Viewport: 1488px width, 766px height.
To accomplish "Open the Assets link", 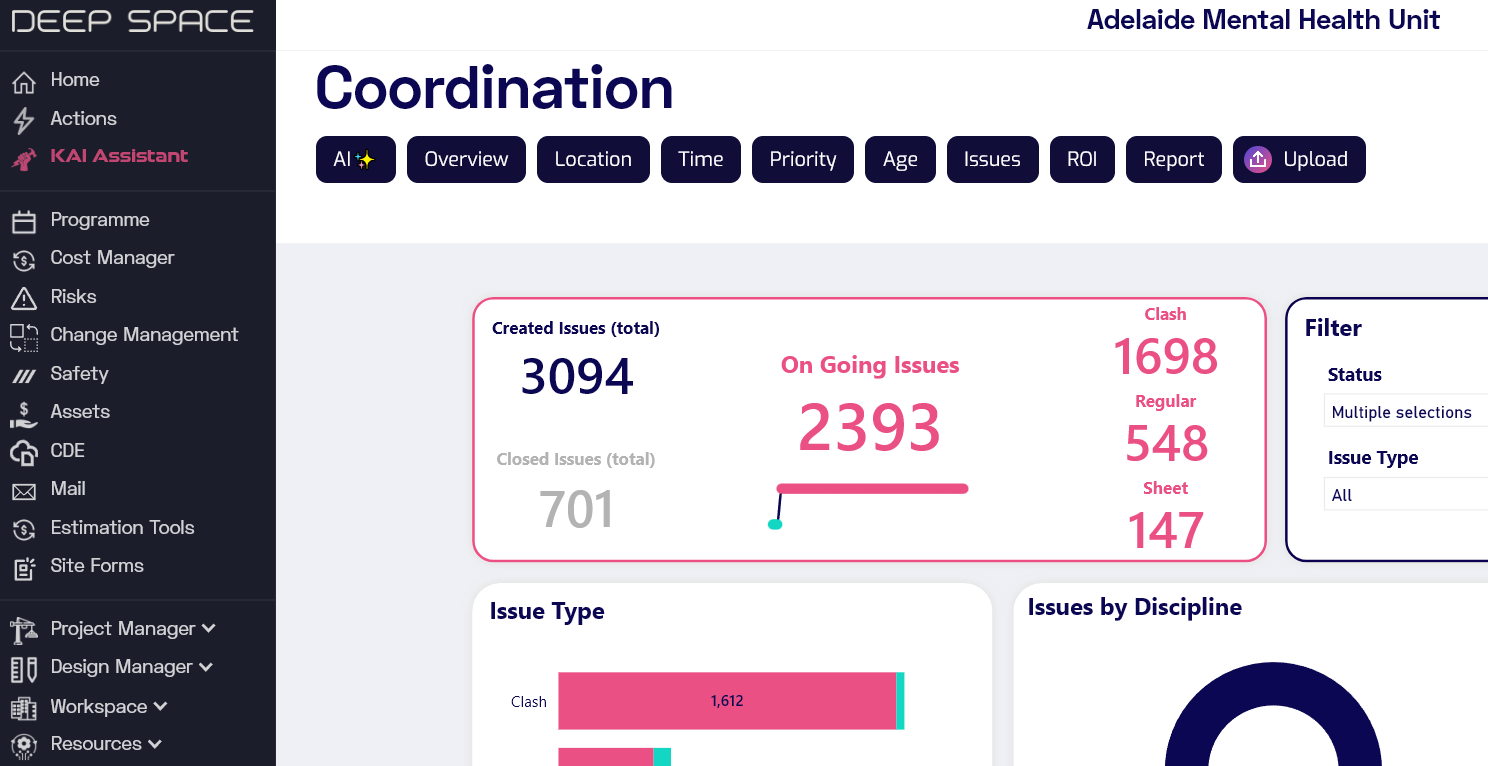I will (x=80, y=411).
